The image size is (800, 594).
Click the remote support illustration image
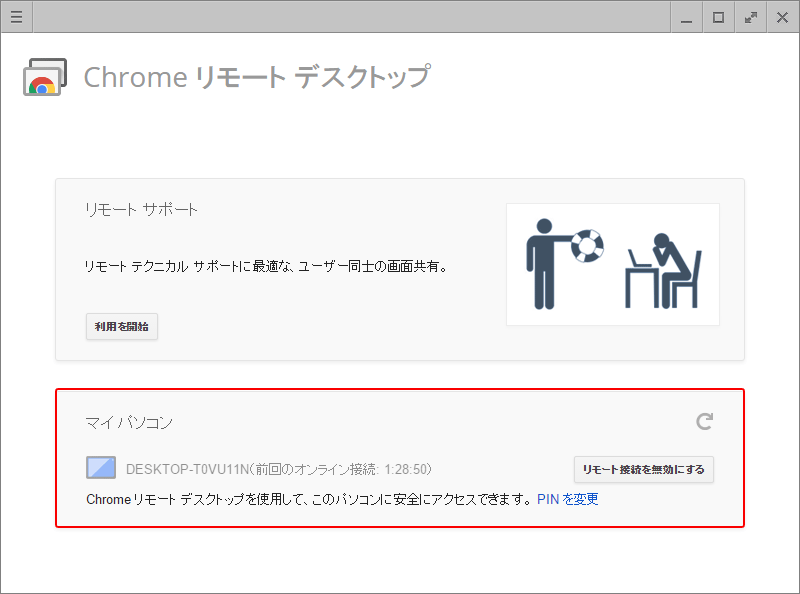click(613, 264)
